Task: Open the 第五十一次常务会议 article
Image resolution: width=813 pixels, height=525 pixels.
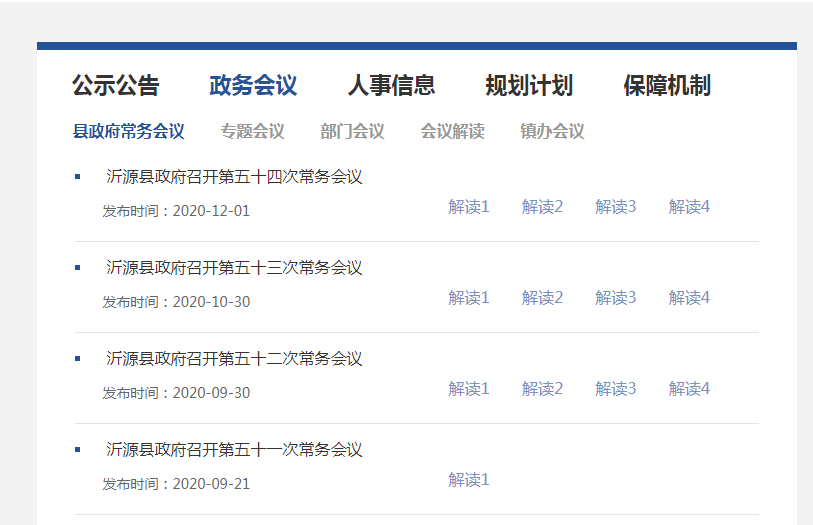Action: [234, 450]
